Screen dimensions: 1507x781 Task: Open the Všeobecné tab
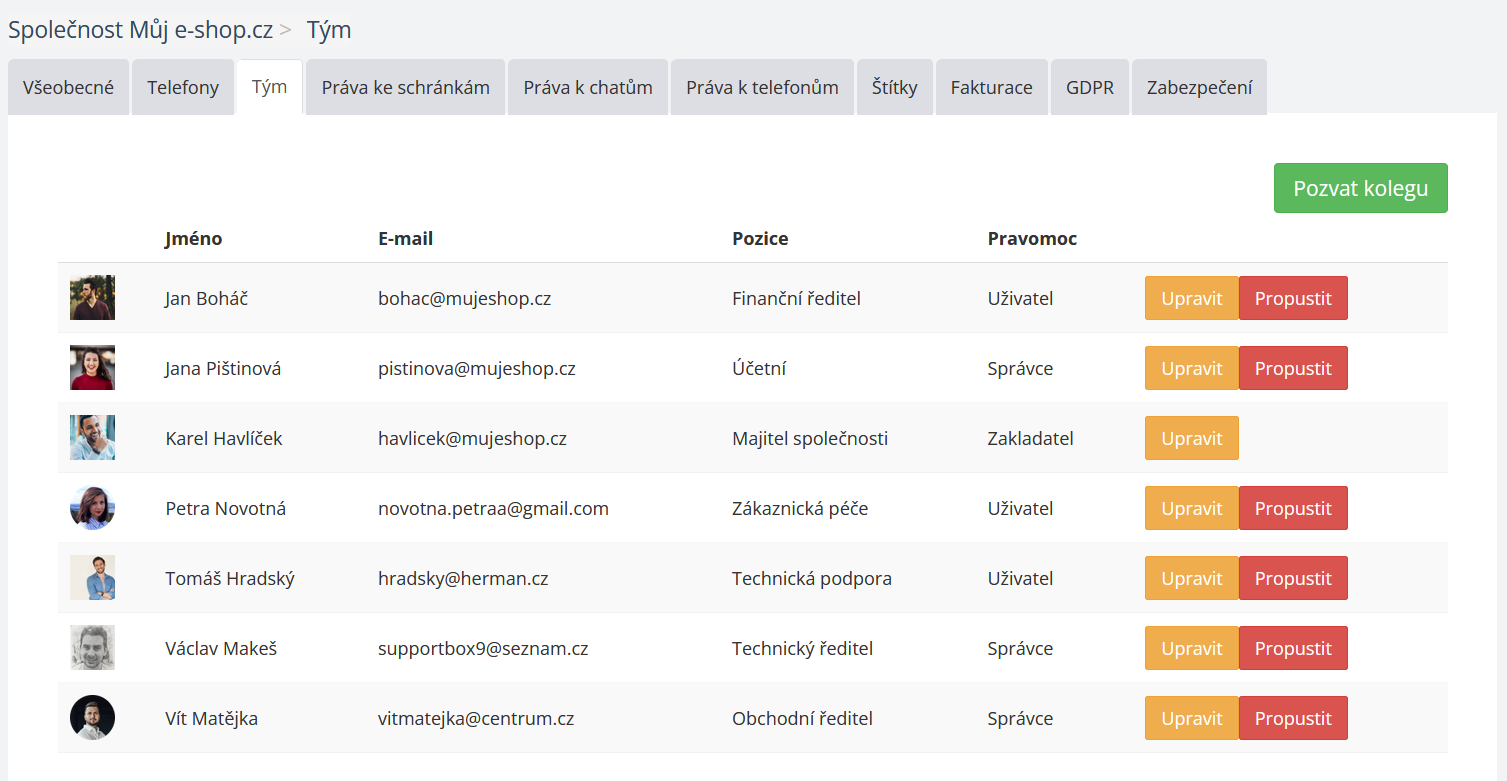(x=68, y=87)
